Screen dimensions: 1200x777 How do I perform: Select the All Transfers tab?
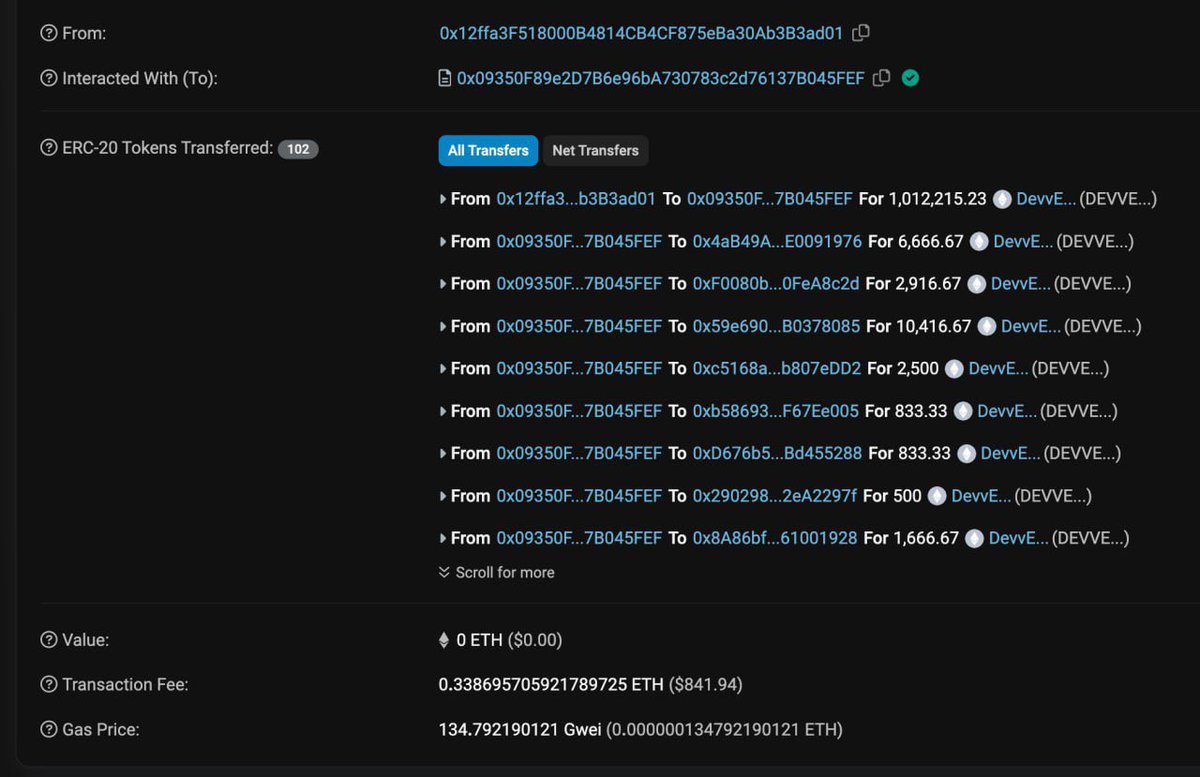point(488,150)
